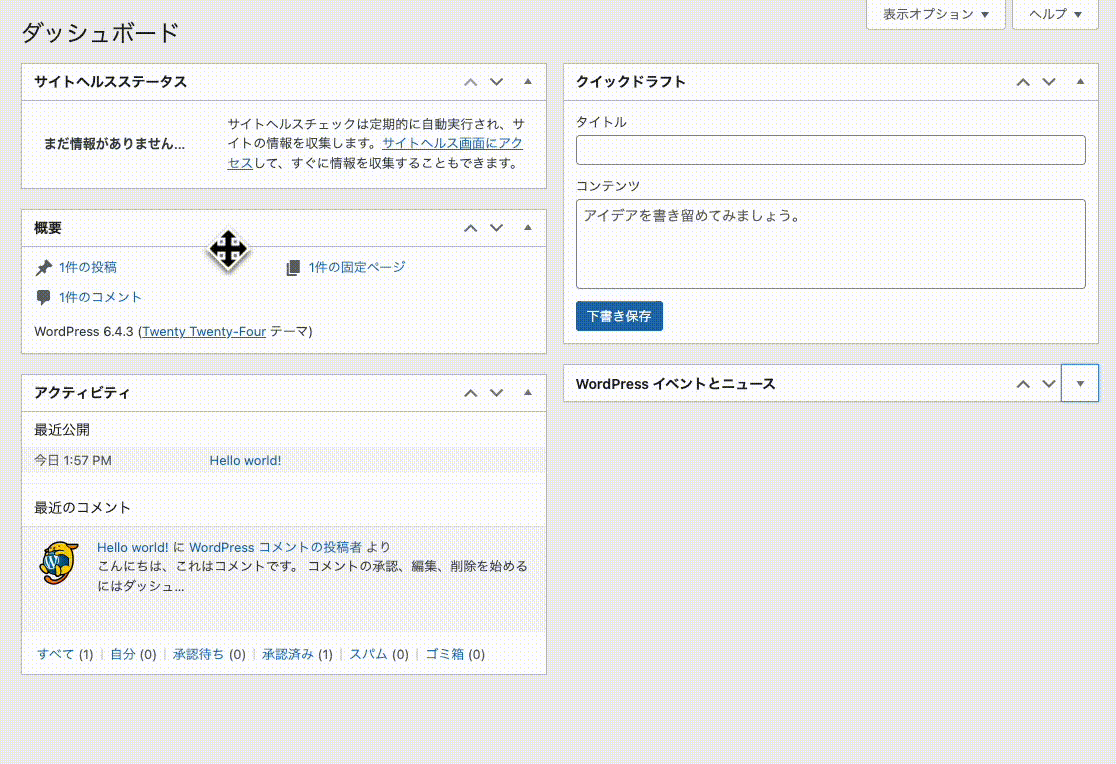Viewport: 1116px width, 764px height.
Task: Open the 1件の投稿 link
Action: coord(88,267)
